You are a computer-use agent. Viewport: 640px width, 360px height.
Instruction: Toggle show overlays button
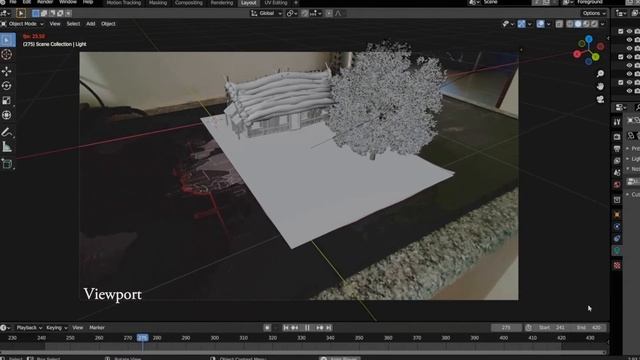pos(540,24)
